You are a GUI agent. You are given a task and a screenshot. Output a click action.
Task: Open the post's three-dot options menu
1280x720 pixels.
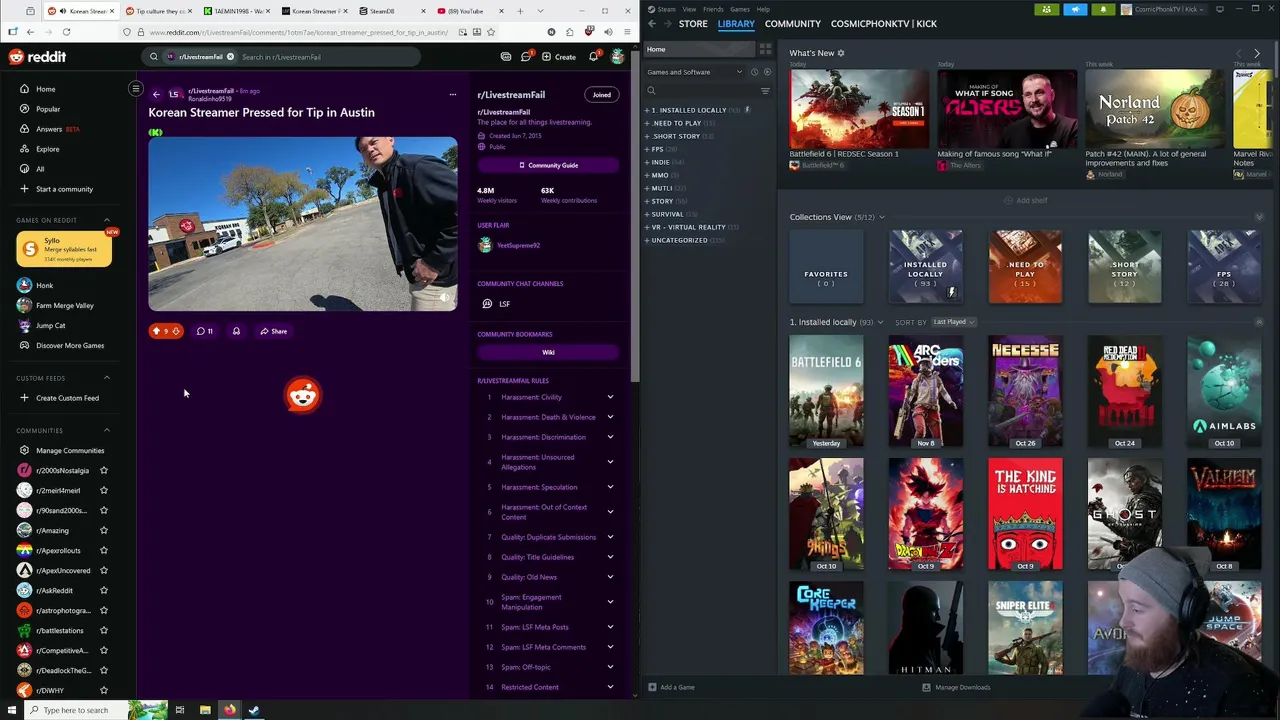(x=452, y=94)
